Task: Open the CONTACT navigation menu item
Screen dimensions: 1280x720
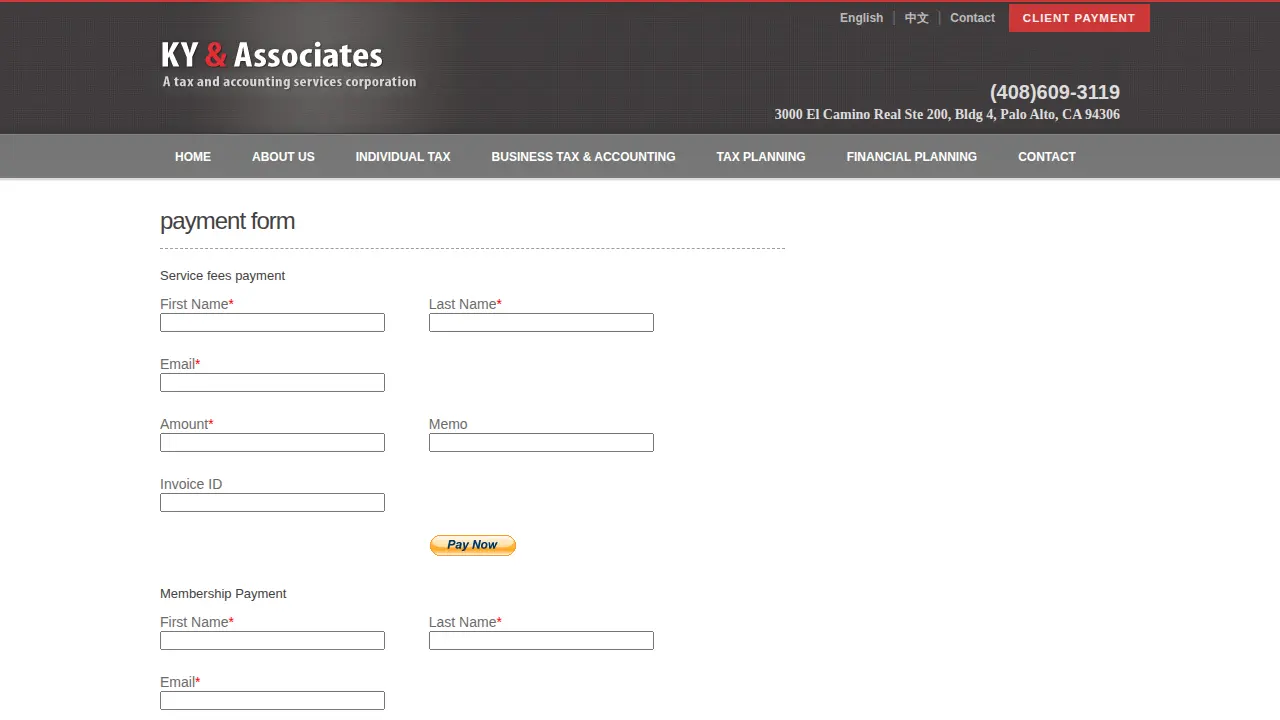Action: tap(1047, 157)
